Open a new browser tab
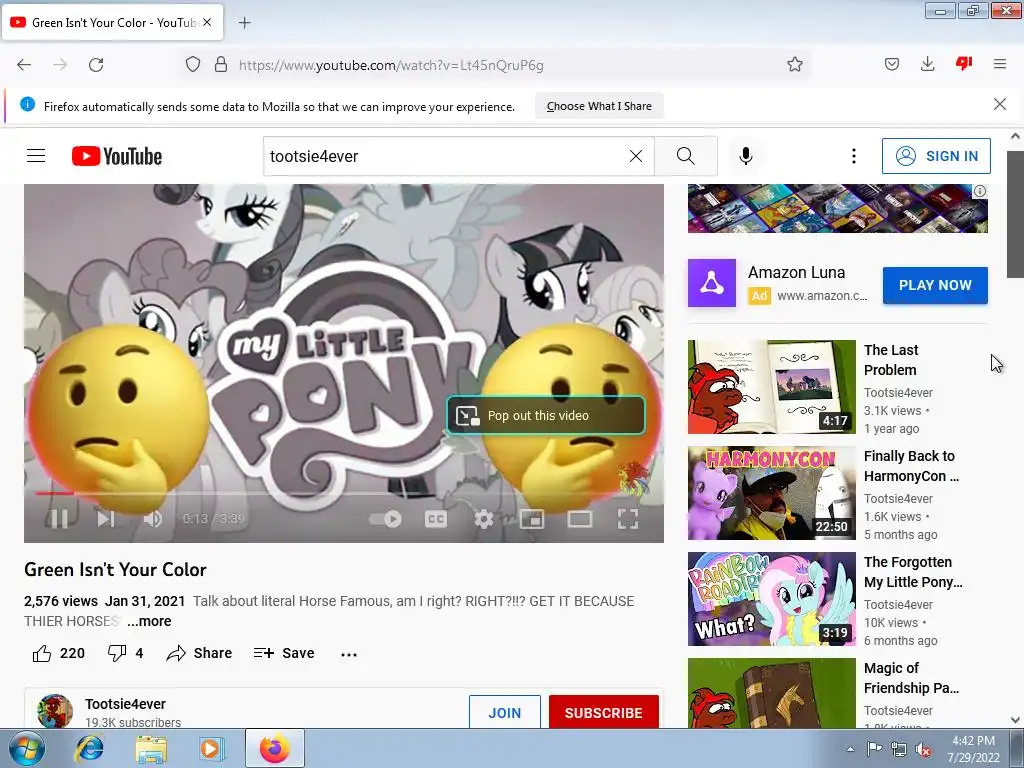 point(244,23)
